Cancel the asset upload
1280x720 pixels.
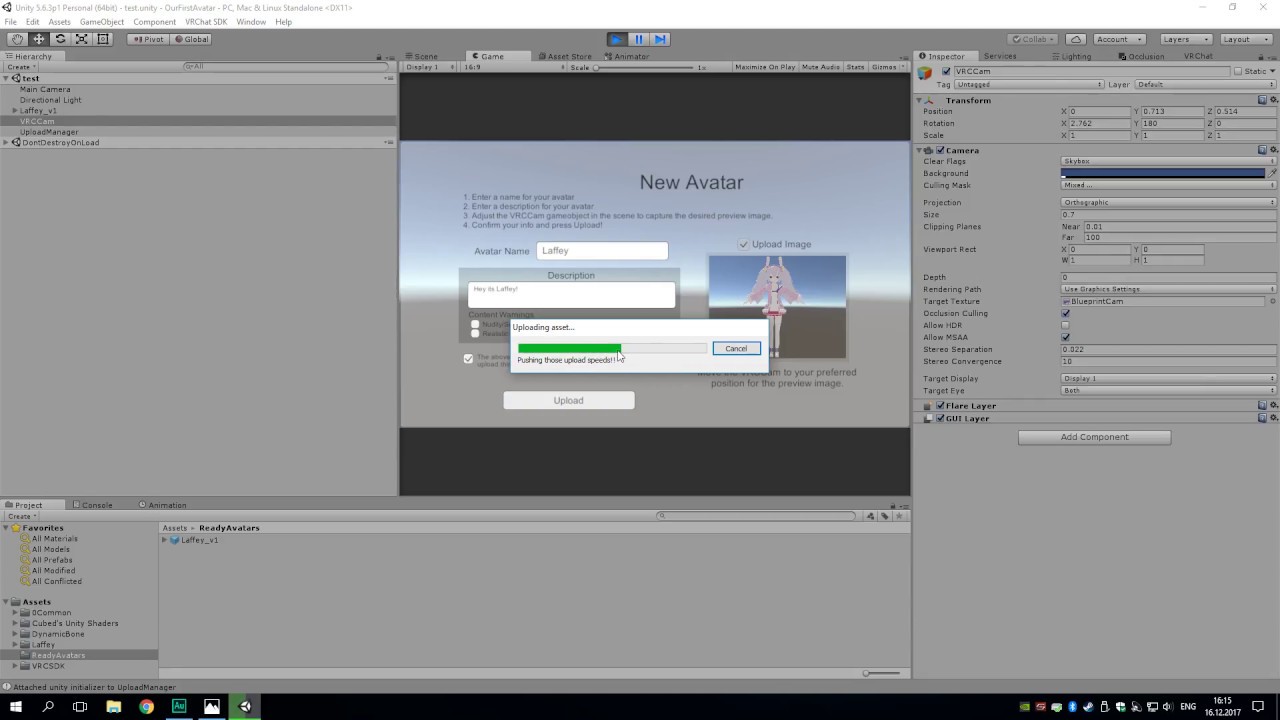(736, 348)
